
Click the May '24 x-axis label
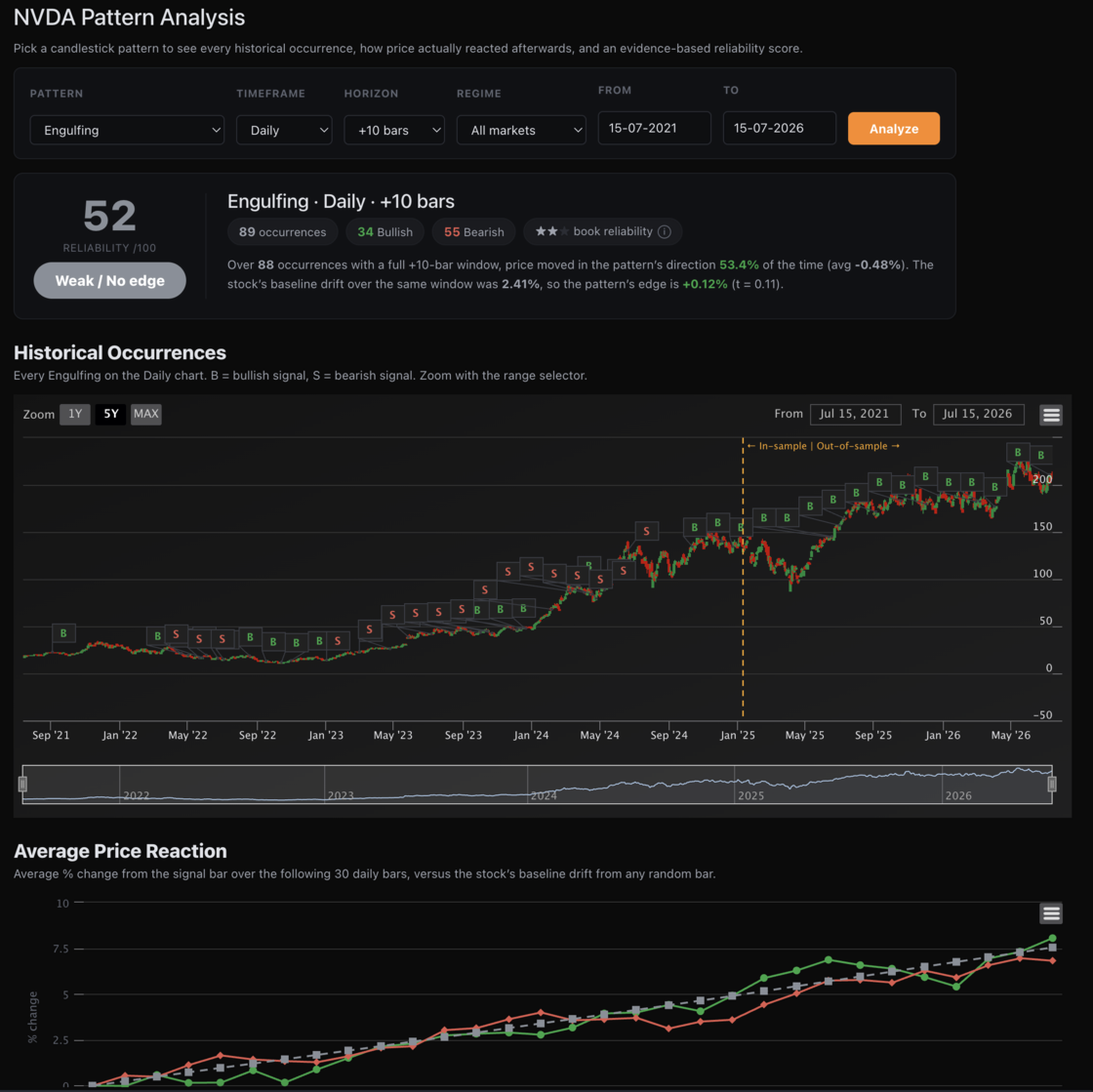[x=599, y=735]
